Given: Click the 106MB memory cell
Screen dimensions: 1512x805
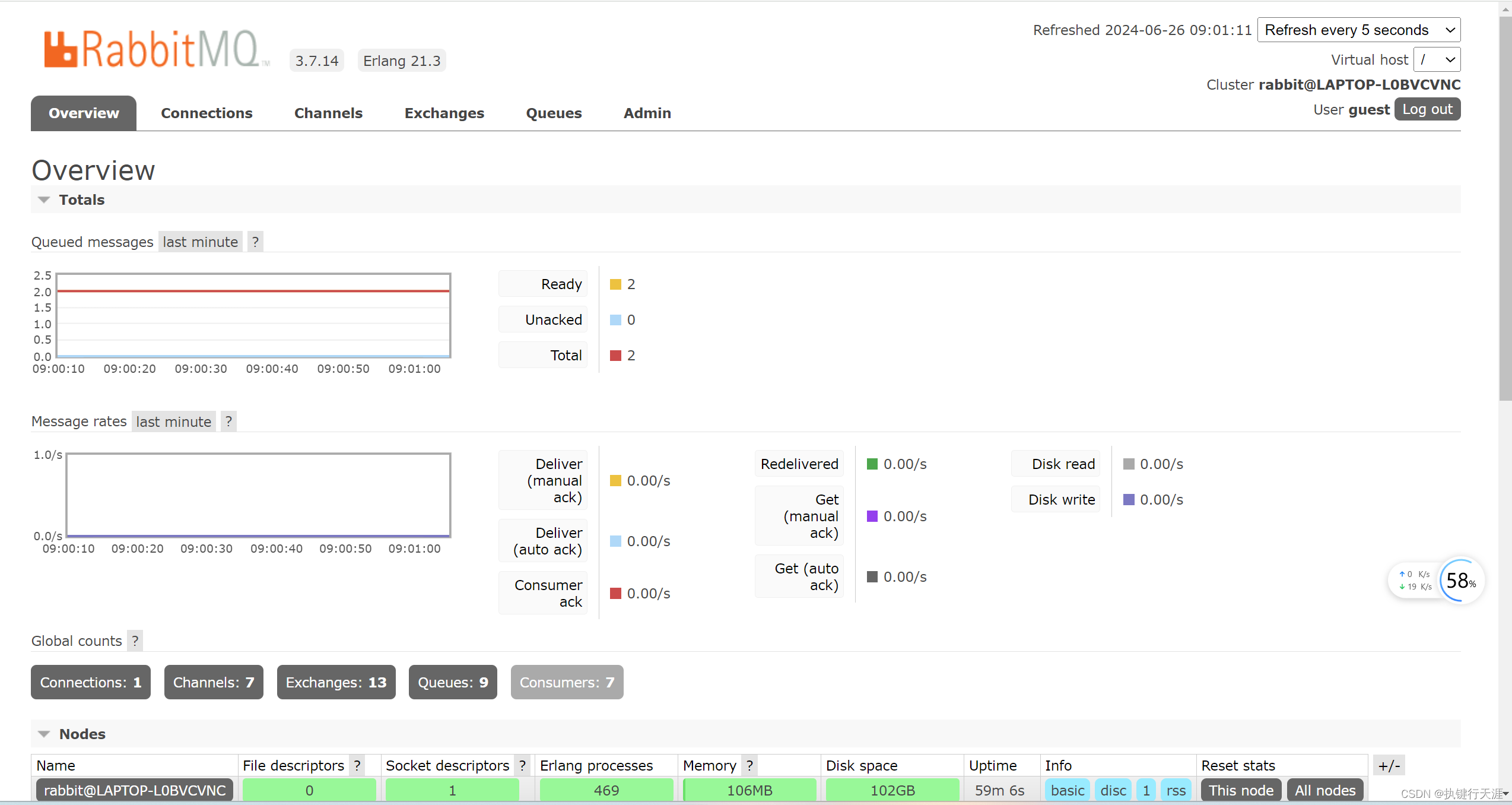Looking at the screenshot, I should pyautogui.click(x=749, y=791).
